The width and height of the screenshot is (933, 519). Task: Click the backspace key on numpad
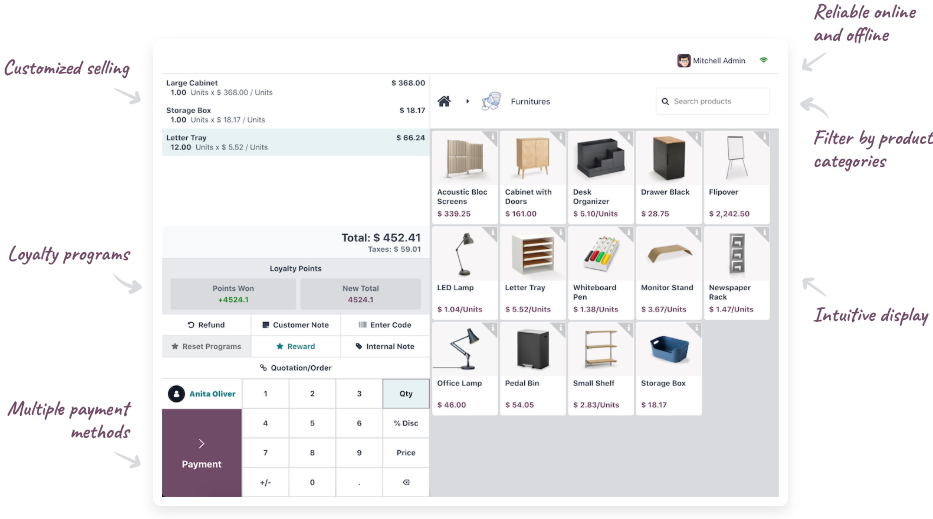(x=405, y=482)
